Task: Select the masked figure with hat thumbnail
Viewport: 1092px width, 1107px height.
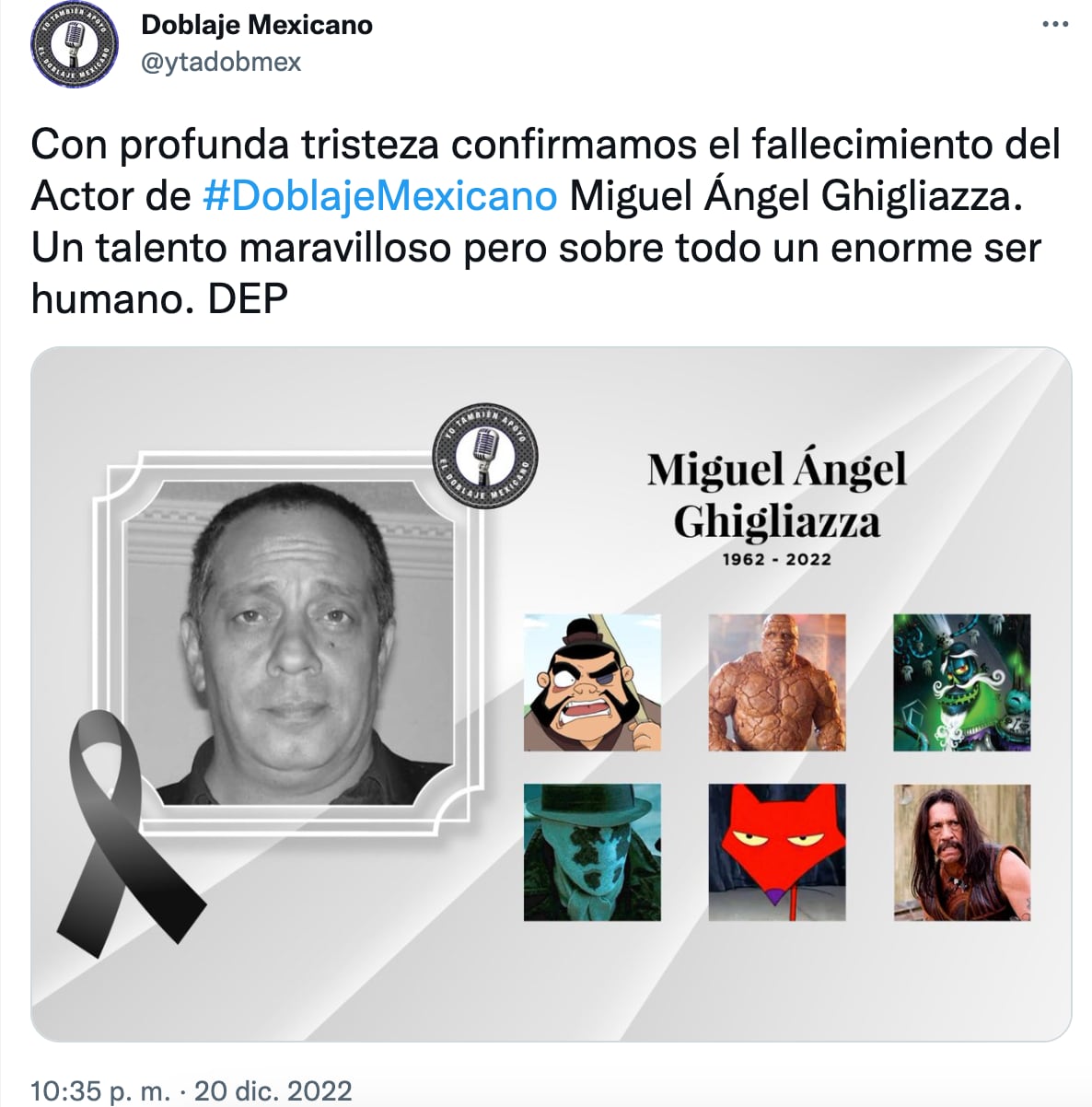Action: coord(592,852)
